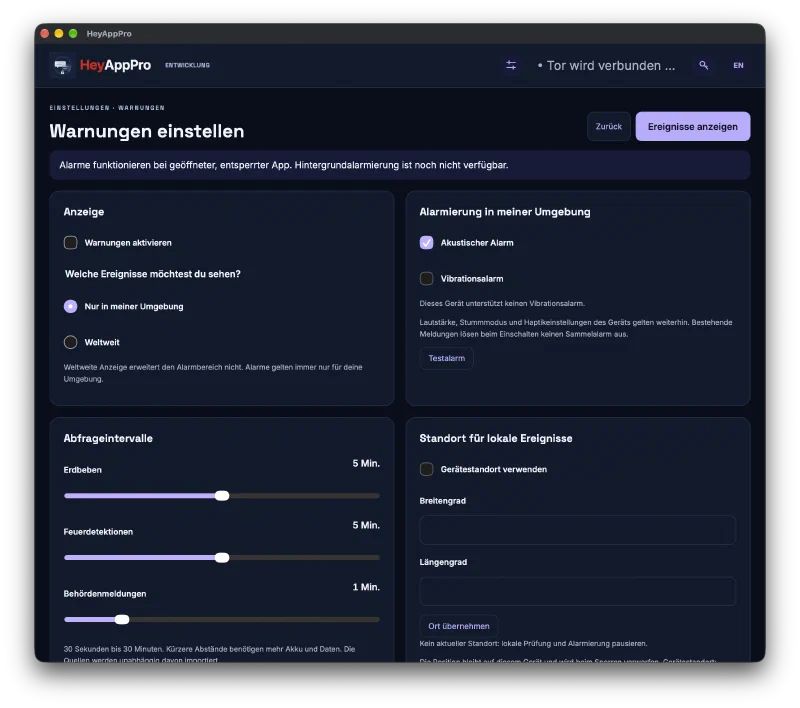Click the Warnungen einstellen heading
This screenshot has width=800, height=708.
click(x=147, y=132)
